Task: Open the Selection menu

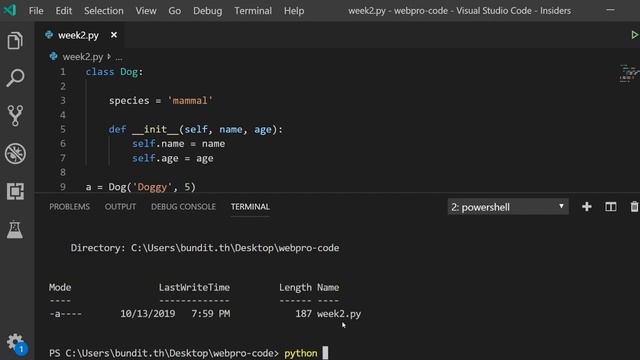Action: click(104, 11)
